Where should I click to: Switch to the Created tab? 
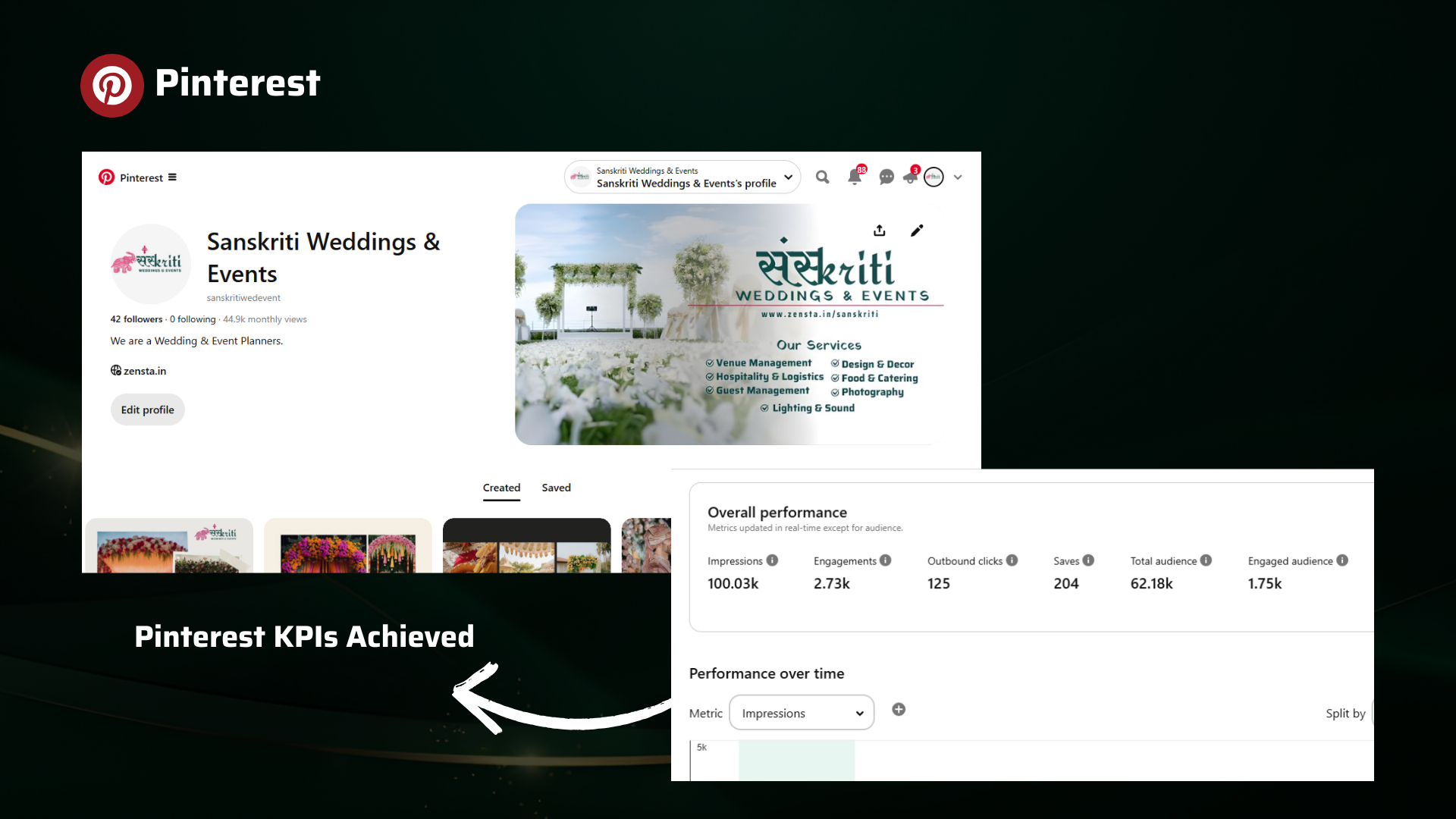pyautogui.click(x=501, y=488)
